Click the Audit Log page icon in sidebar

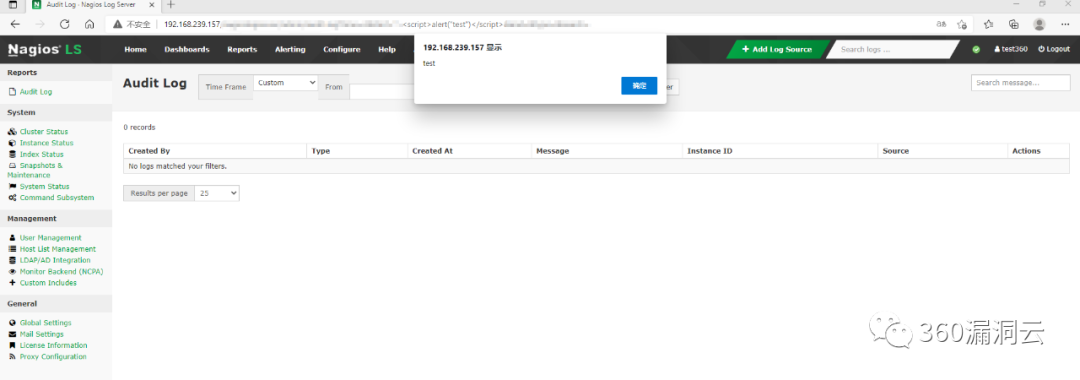tap(12, 92)
